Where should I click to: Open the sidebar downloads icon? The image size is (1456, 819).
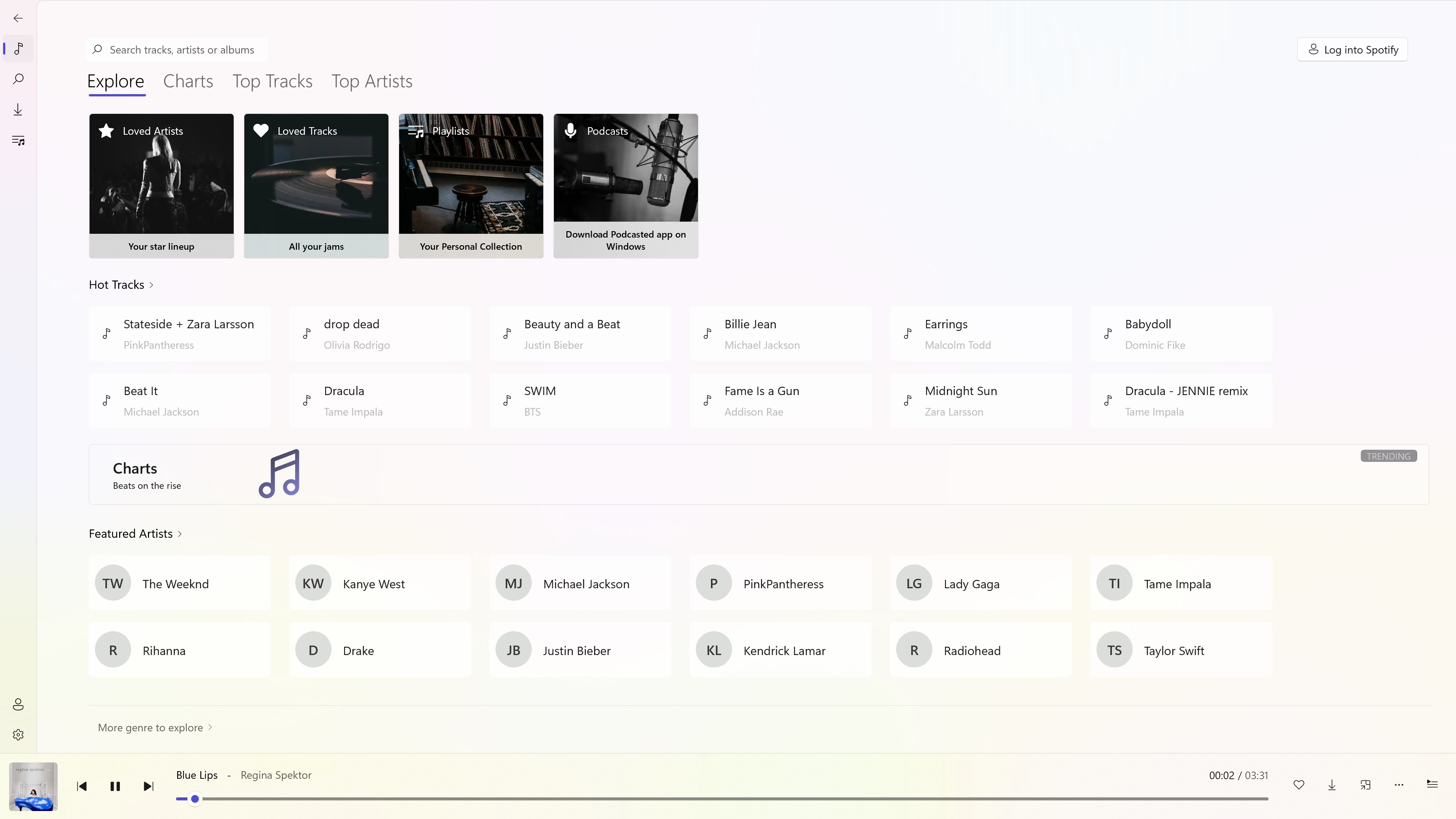(x=18, y=110)
